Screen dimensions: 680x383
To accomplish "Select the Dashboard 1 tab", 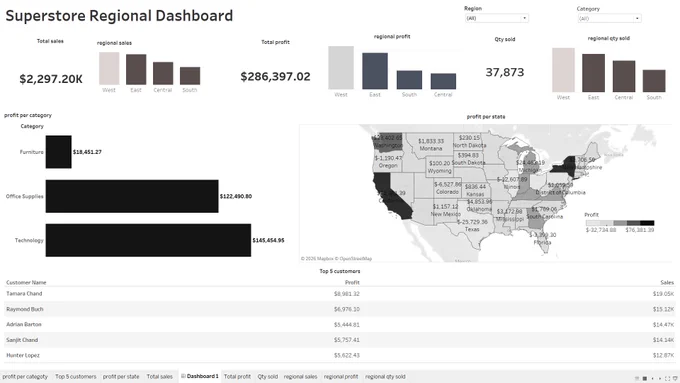I will click(200, 376).
